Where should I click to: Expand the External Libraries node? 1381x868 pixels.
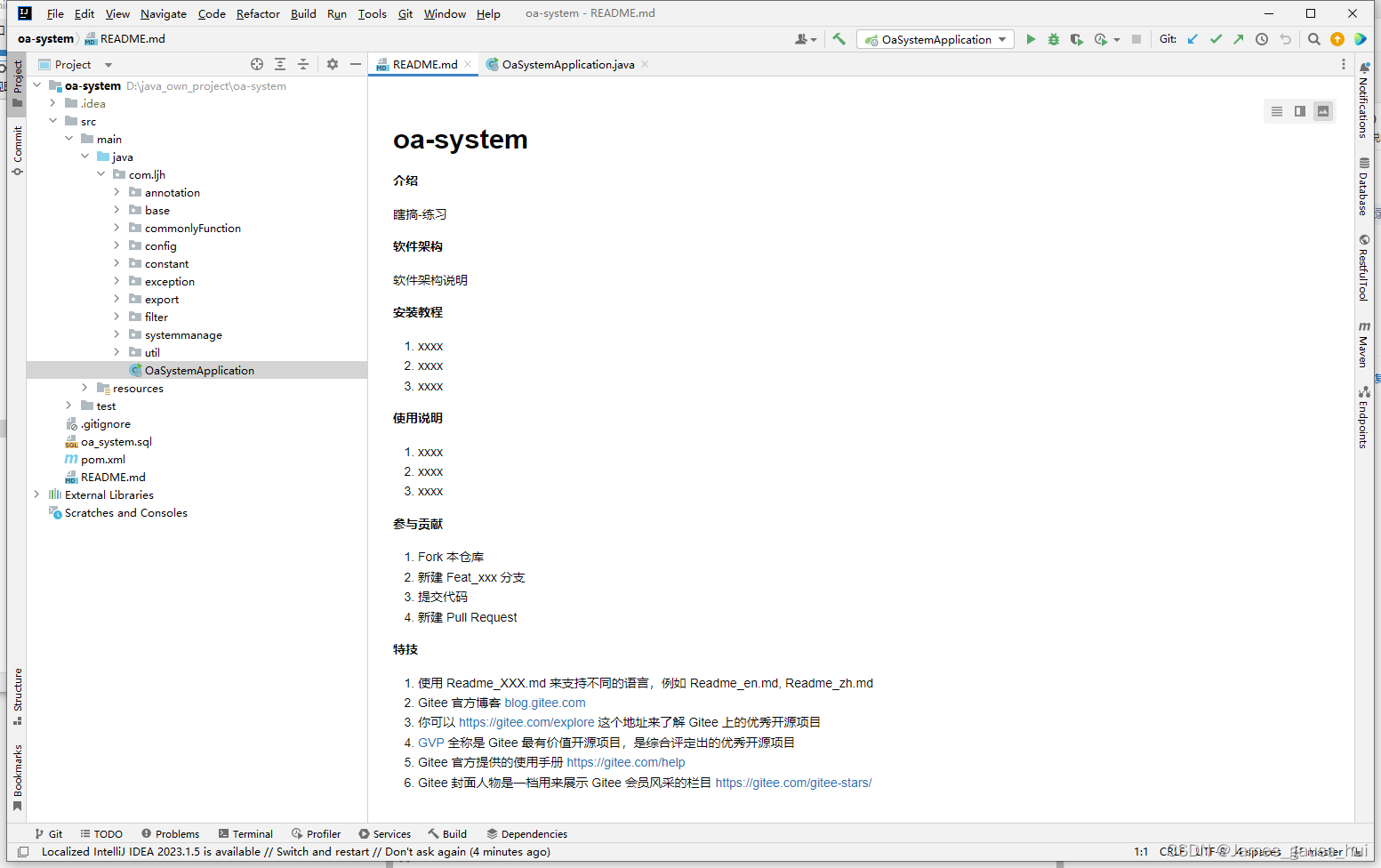(x=36, y=494)
